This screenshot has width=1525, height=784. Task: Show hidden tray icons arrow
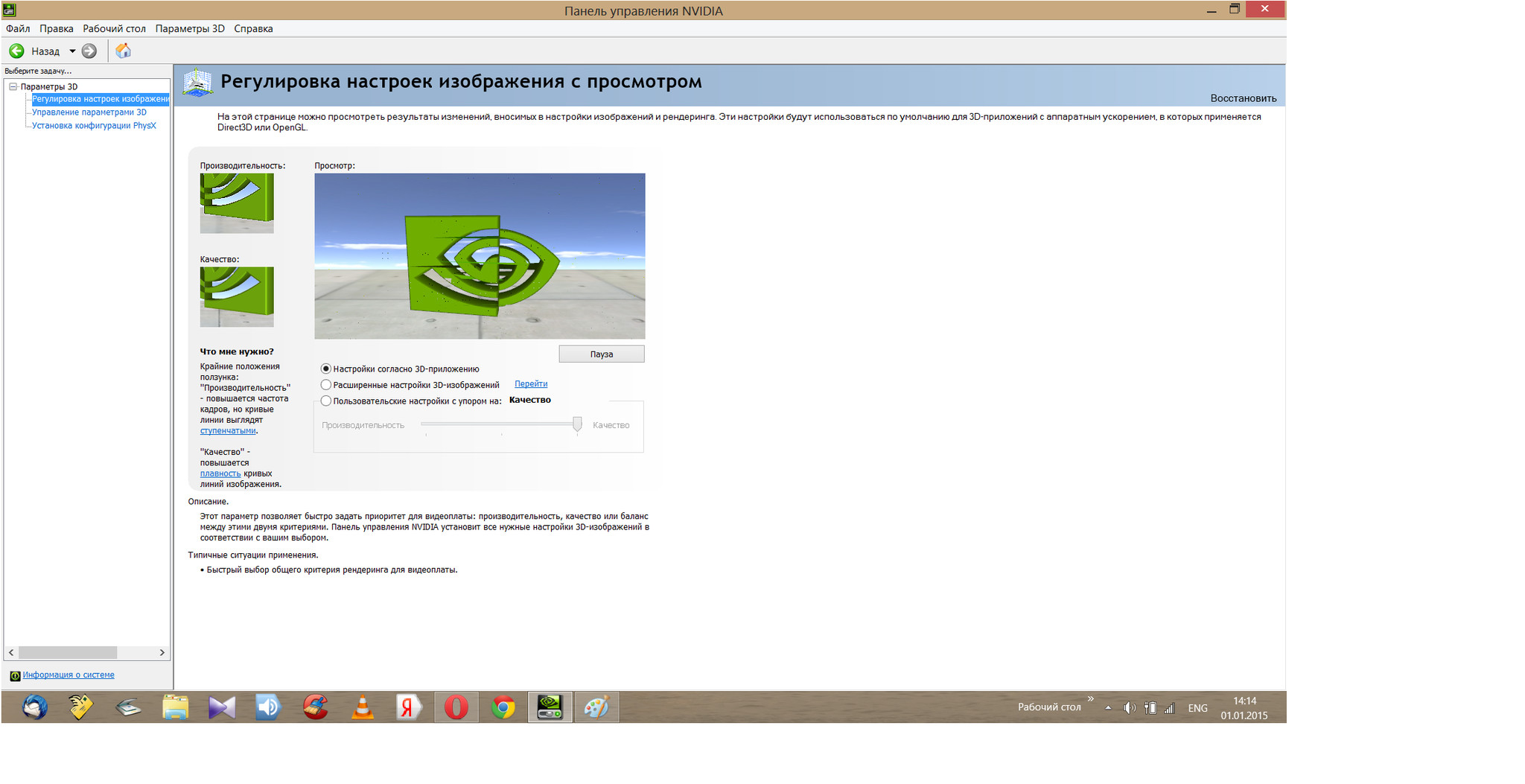(1108, 708)
